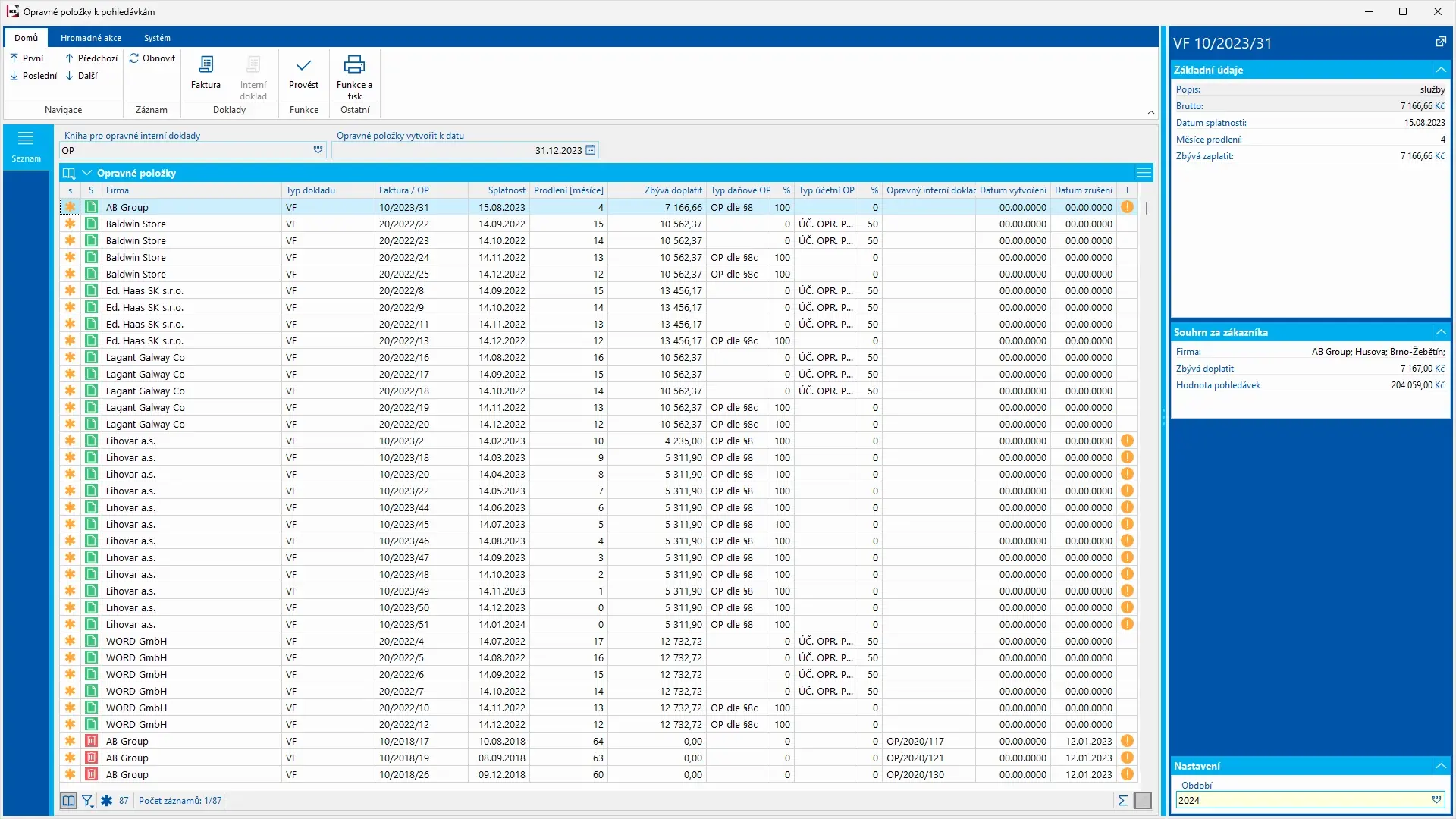The width and height of the screenshot is (1456, 819).
Task: Click the Zbývá doplatit link in customer summary
Action: tap(1204, 369)
